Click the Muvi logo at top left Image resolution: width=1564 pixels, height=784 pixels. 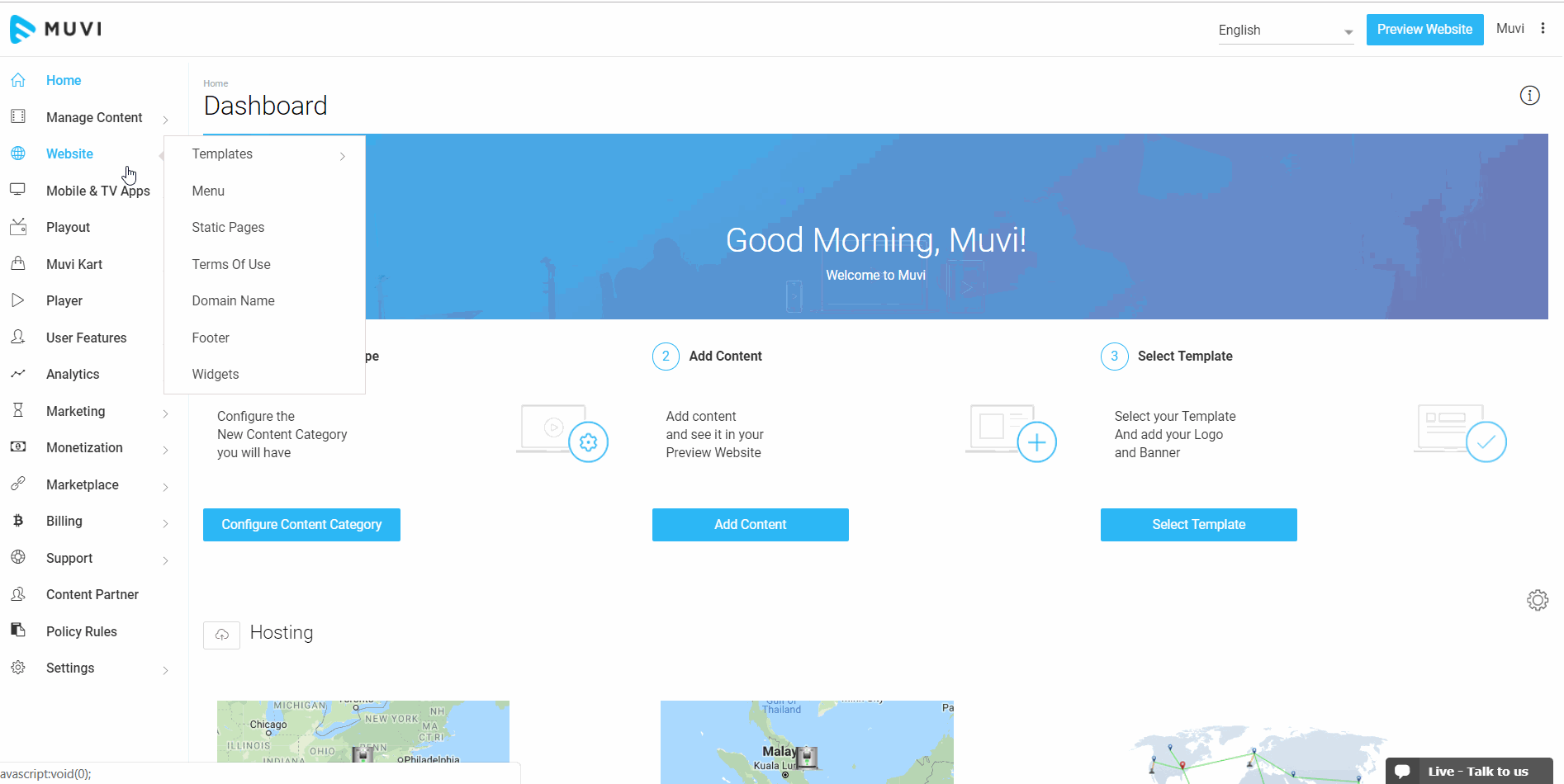(x=56, y=29)
